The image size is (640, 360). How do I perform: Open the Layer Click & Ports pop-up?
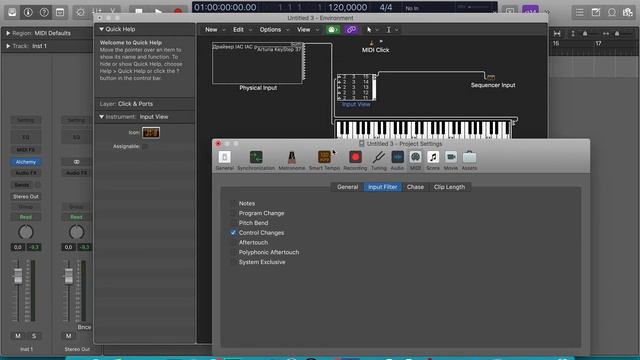click(x=135, y=104)
